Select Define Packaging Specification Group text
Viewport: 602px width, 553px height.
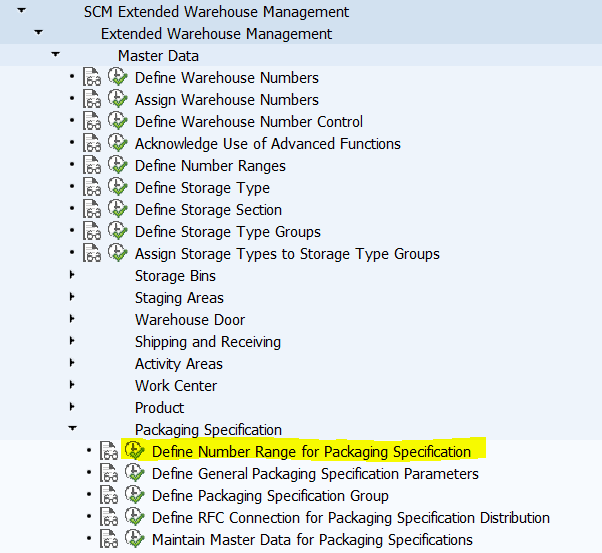click(270, 496)
